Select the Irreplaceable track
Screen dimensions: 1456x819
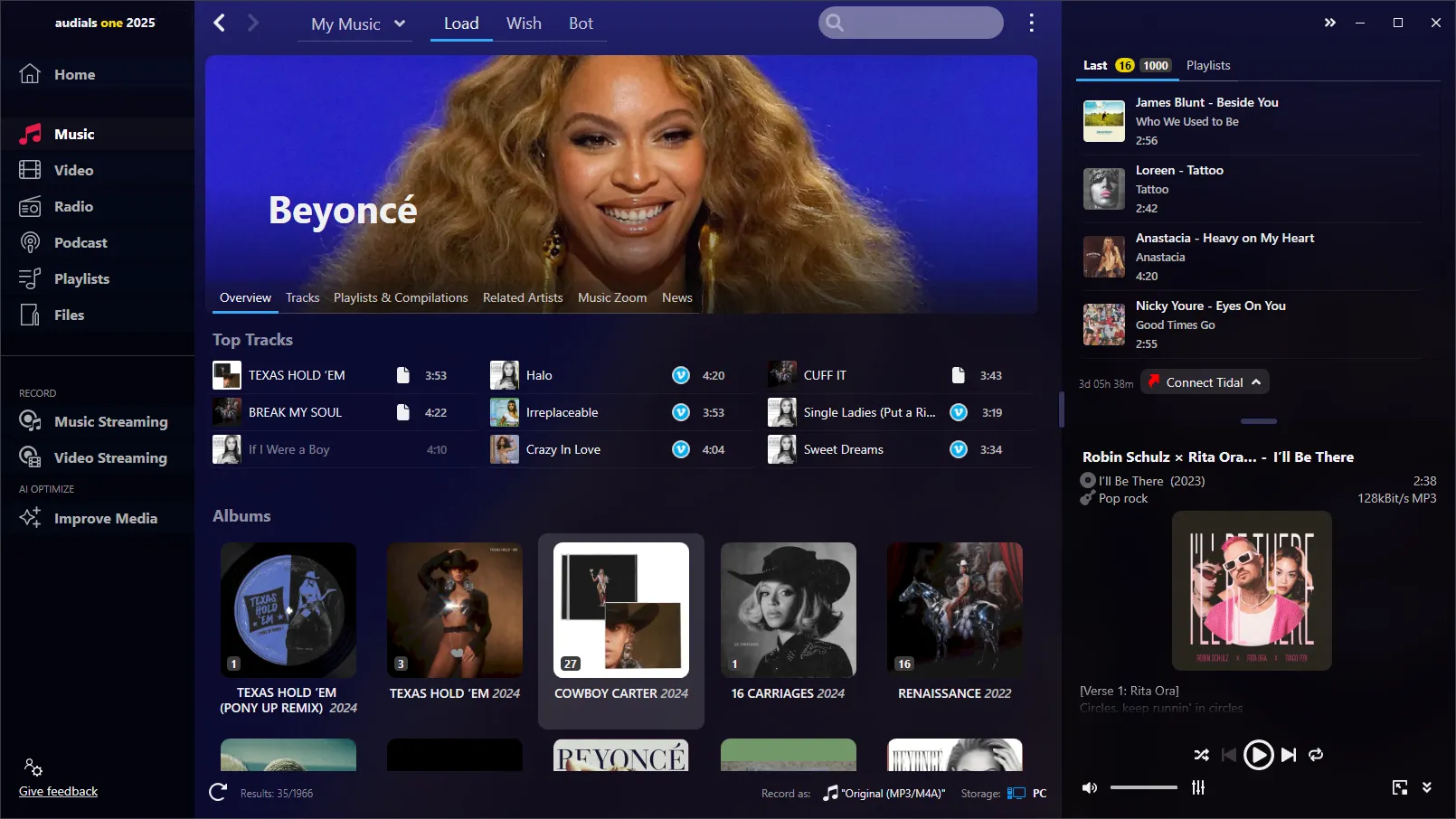[x=622, y=412]
